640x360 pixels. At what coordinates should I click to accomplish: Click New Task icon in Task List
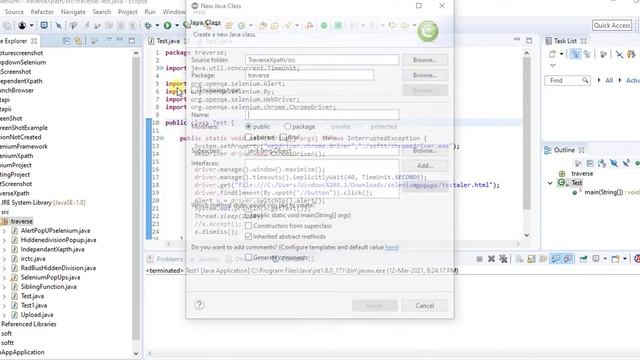pyautogui.click(x=552, y=54)
